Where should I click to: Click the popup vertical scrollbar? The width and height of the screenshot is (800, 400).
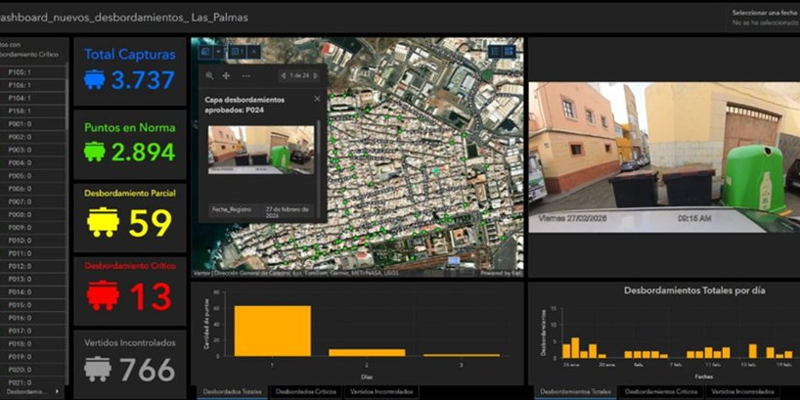[319, 168]
